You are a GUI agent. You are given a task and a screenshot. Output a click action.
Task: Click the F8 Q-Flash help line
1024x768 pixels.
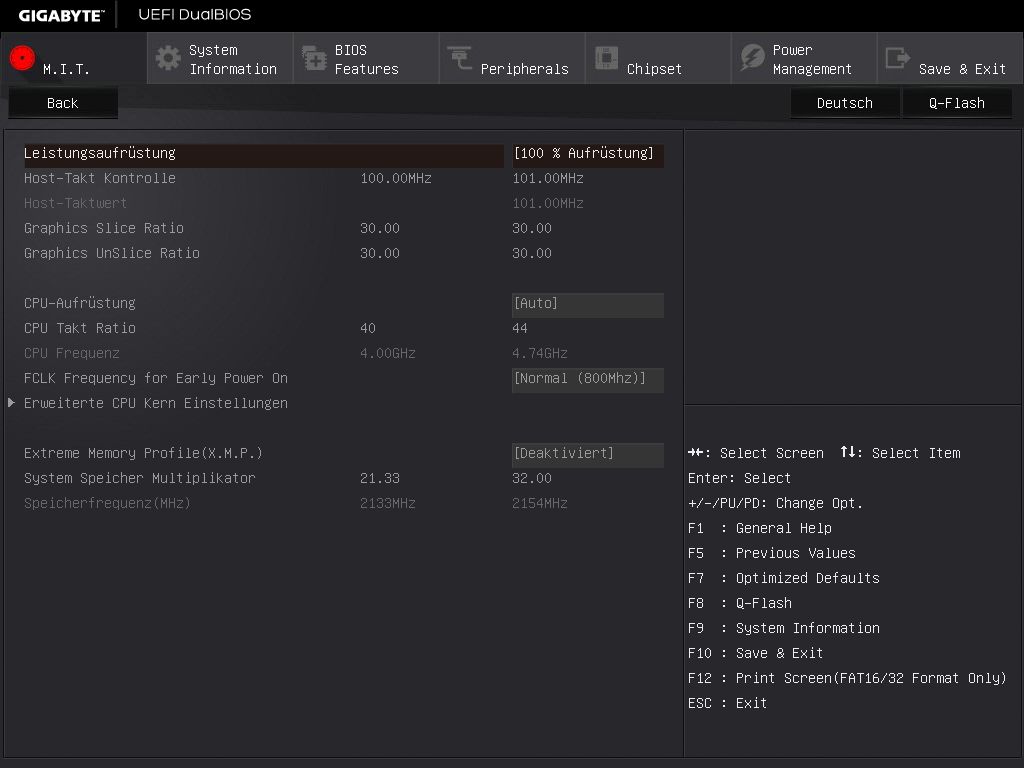[x=740, y=603]
